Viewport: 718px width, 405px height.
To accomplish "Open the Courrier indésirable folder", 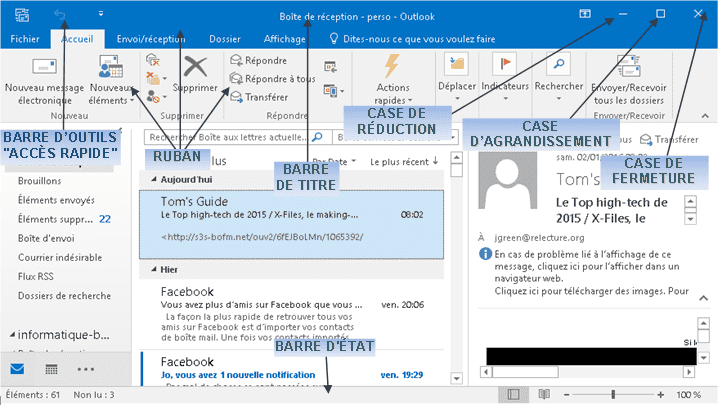I will coord(60,257).
